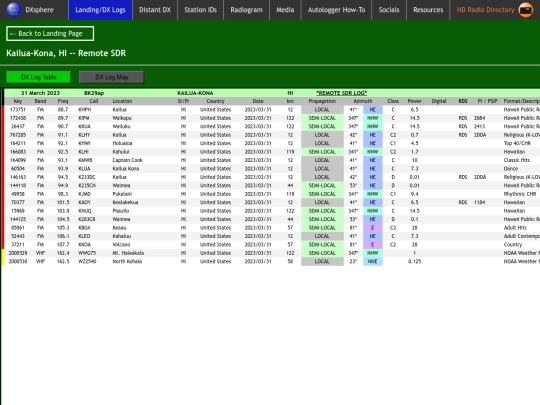Click the Kahului location cell
The height and width of the screenshot is (405, 540).
121,152
